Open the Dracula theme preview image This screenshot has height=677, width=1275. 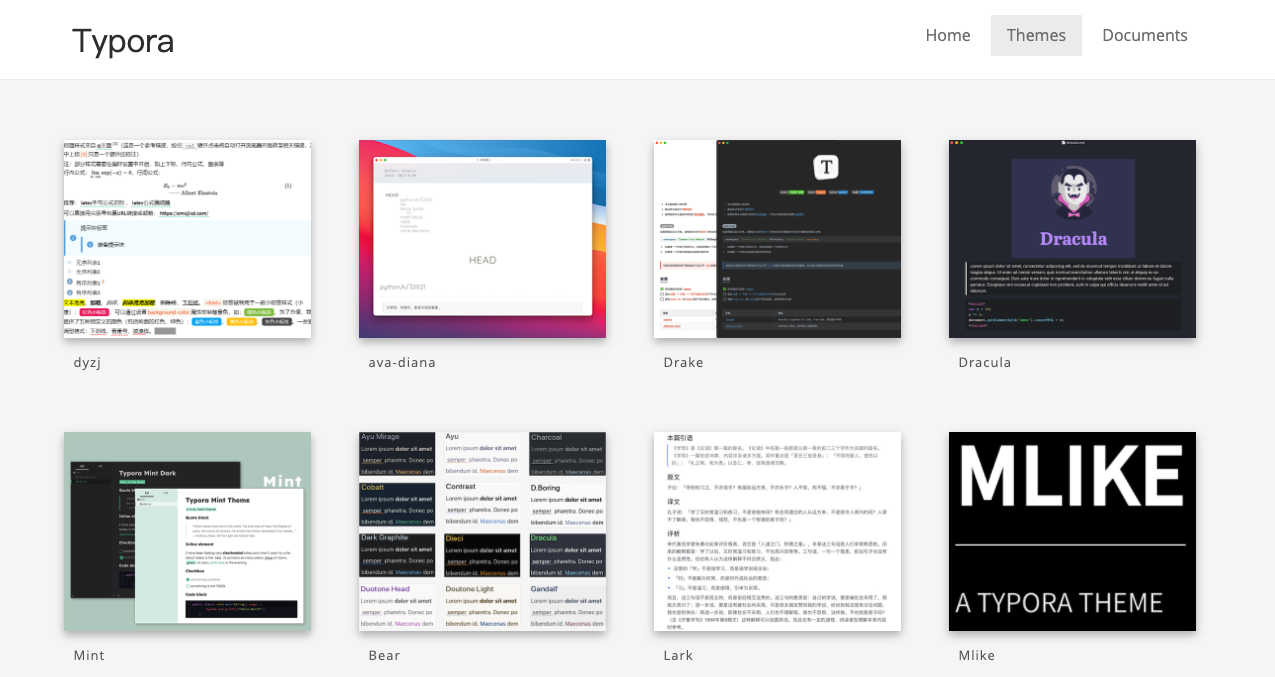1072,239
